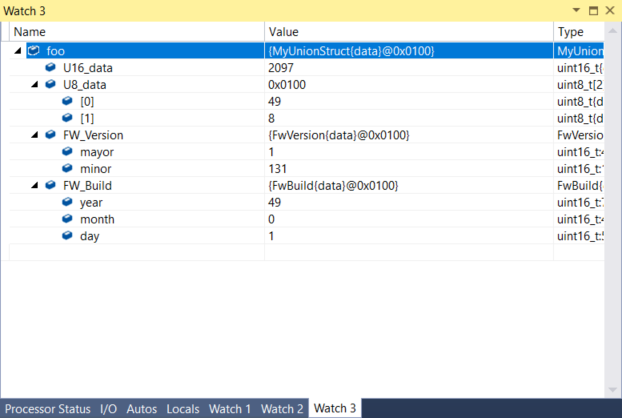Click the value 1 of mayor
Viewport: 622px width, 418px height.
[x=271, y=152]
